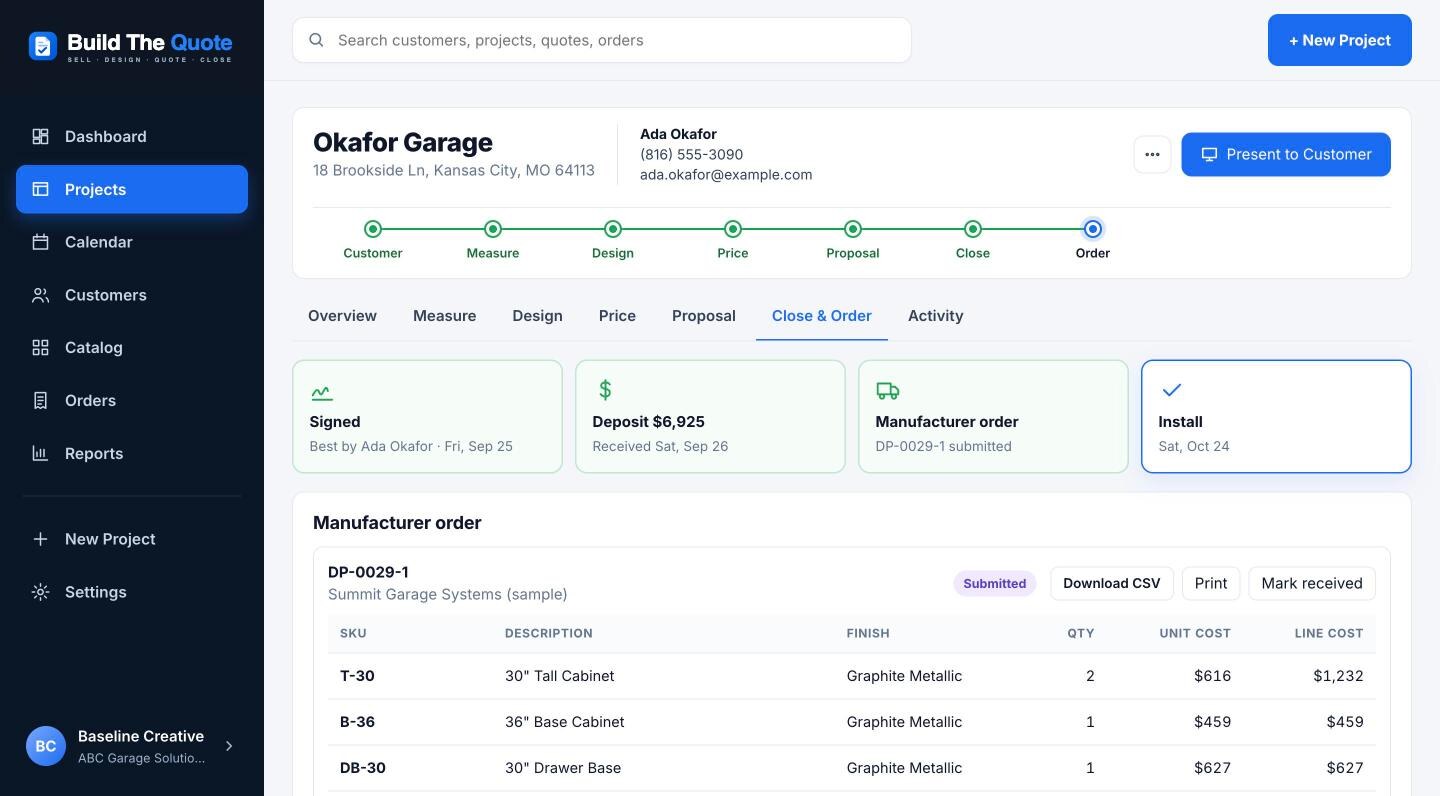Click the T-30 SKU cell
Viewport: 1440px width, 796px height.
tap(357, 676)
